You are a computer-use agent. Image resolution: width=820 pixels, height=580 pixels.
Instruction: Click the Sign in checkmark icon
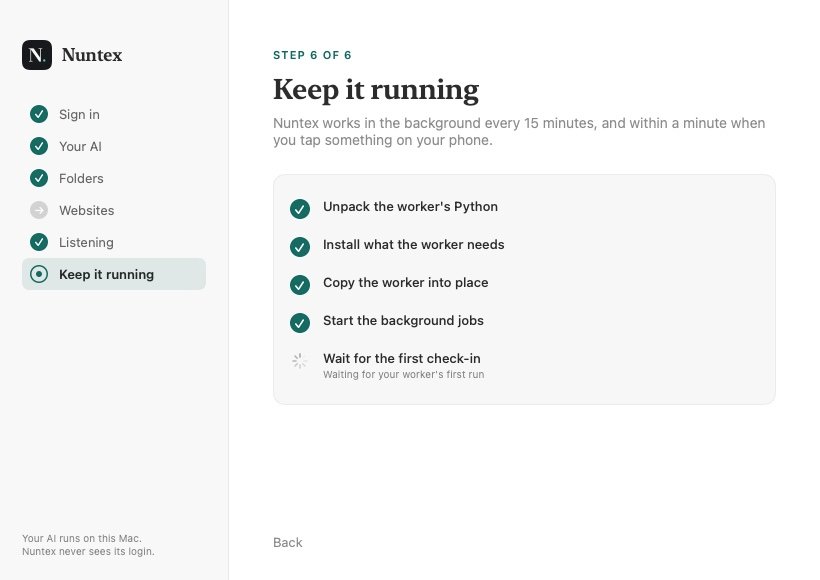coord(39,114)
